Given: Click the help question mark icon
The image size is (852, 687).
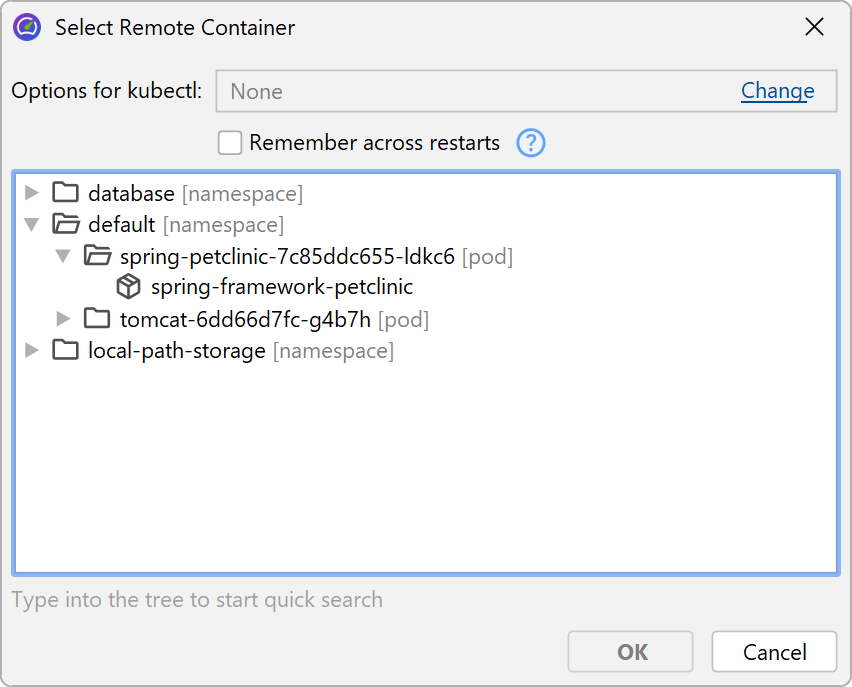Looking at the screenshot, I should click(x=531, y=143).
